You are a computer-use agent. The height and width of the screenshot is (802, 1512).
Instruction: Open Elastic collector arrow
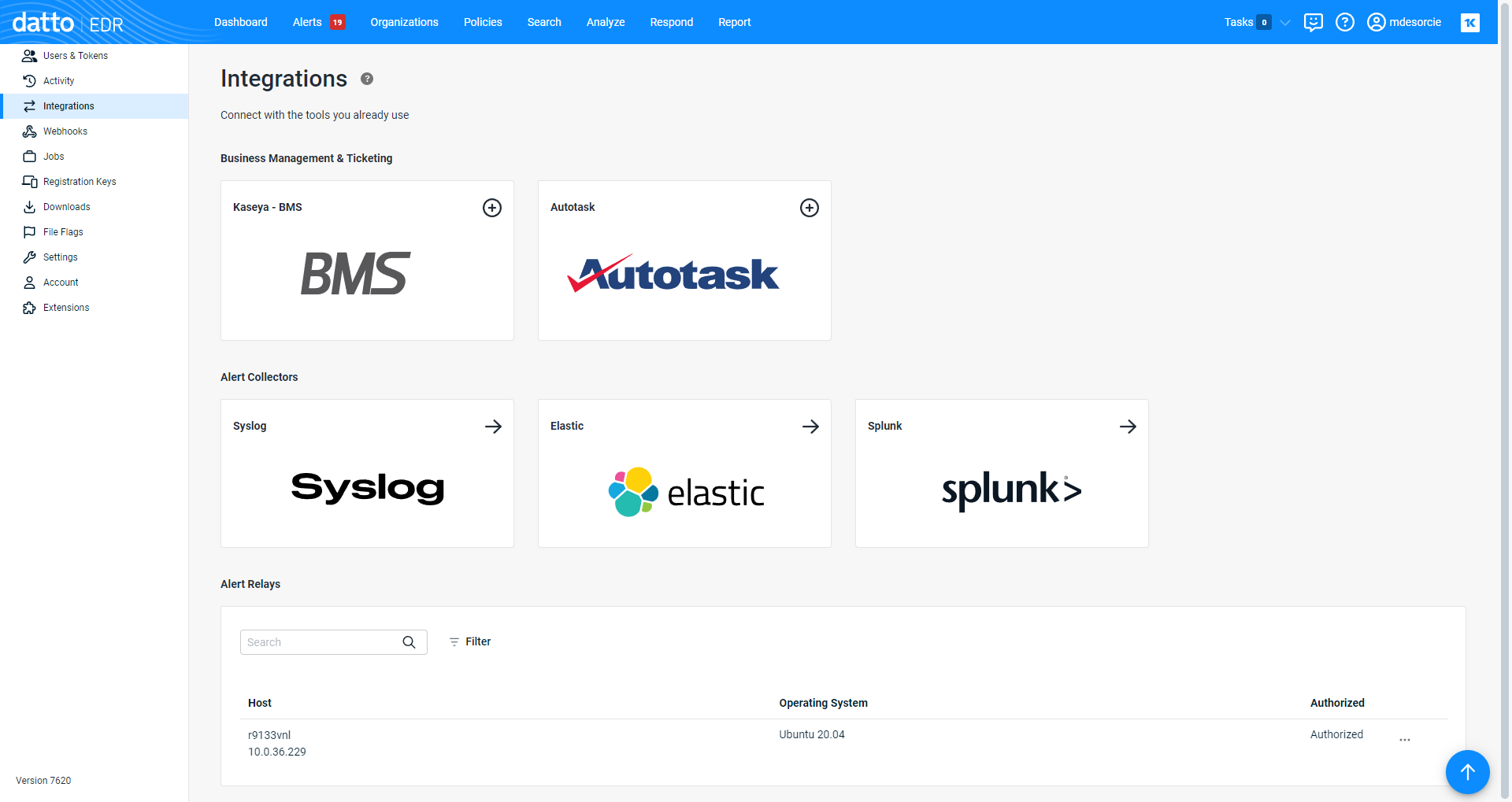click(x=810, y=427)
